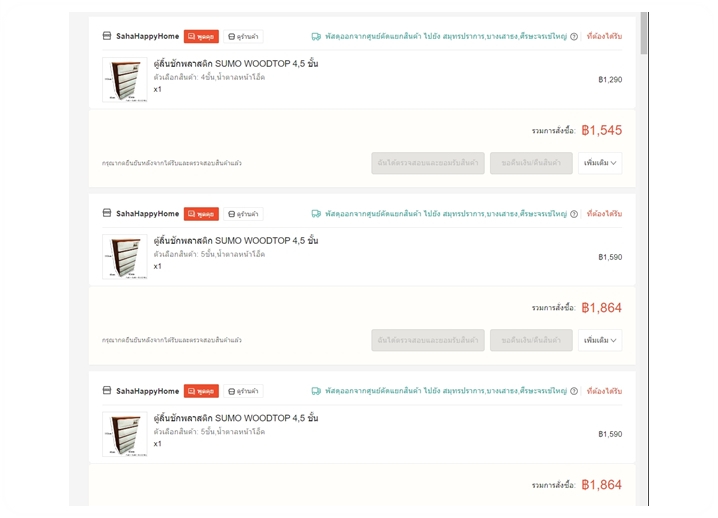
Task: Click the shop icon beside second SahaHappyHome
Action: (x=107, y=213)
